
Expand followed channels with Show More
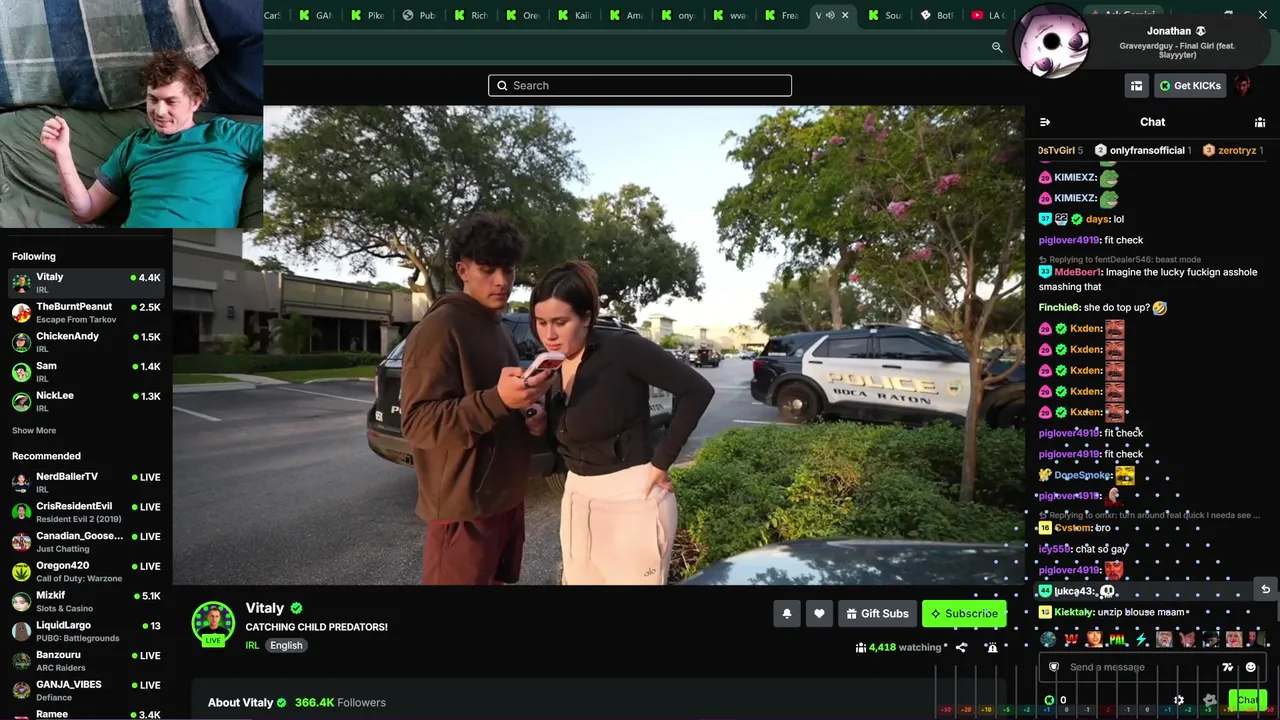point(34,431)
